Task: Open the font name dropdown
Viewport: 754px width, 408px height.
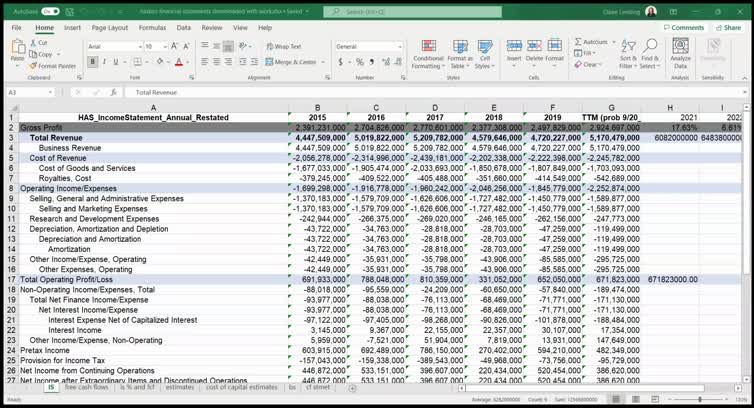Action: pos(140,47)
